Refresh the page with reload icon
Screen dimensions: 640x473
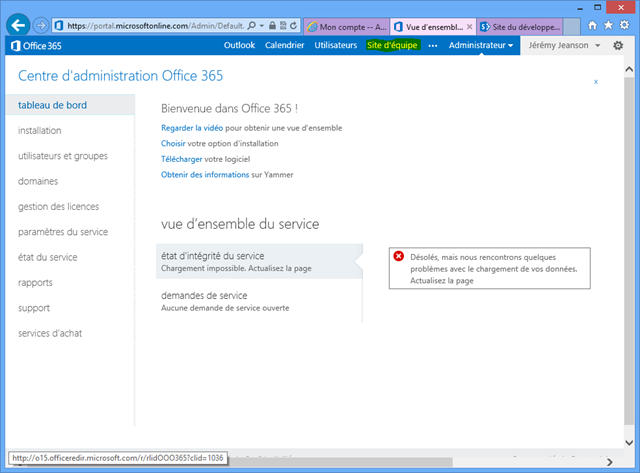[x=293, y=26]
